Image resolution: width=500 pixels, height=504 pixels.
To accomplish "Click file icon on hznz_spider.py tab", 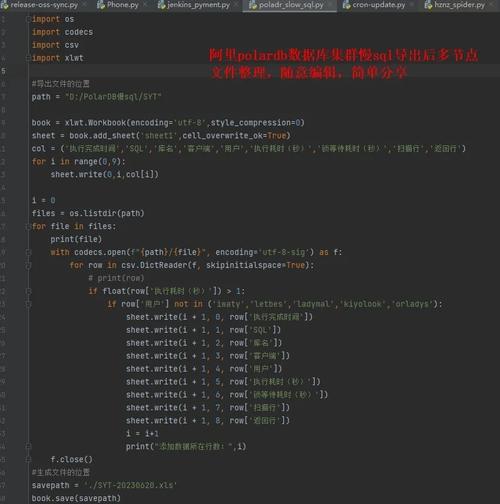I will 428,5.
